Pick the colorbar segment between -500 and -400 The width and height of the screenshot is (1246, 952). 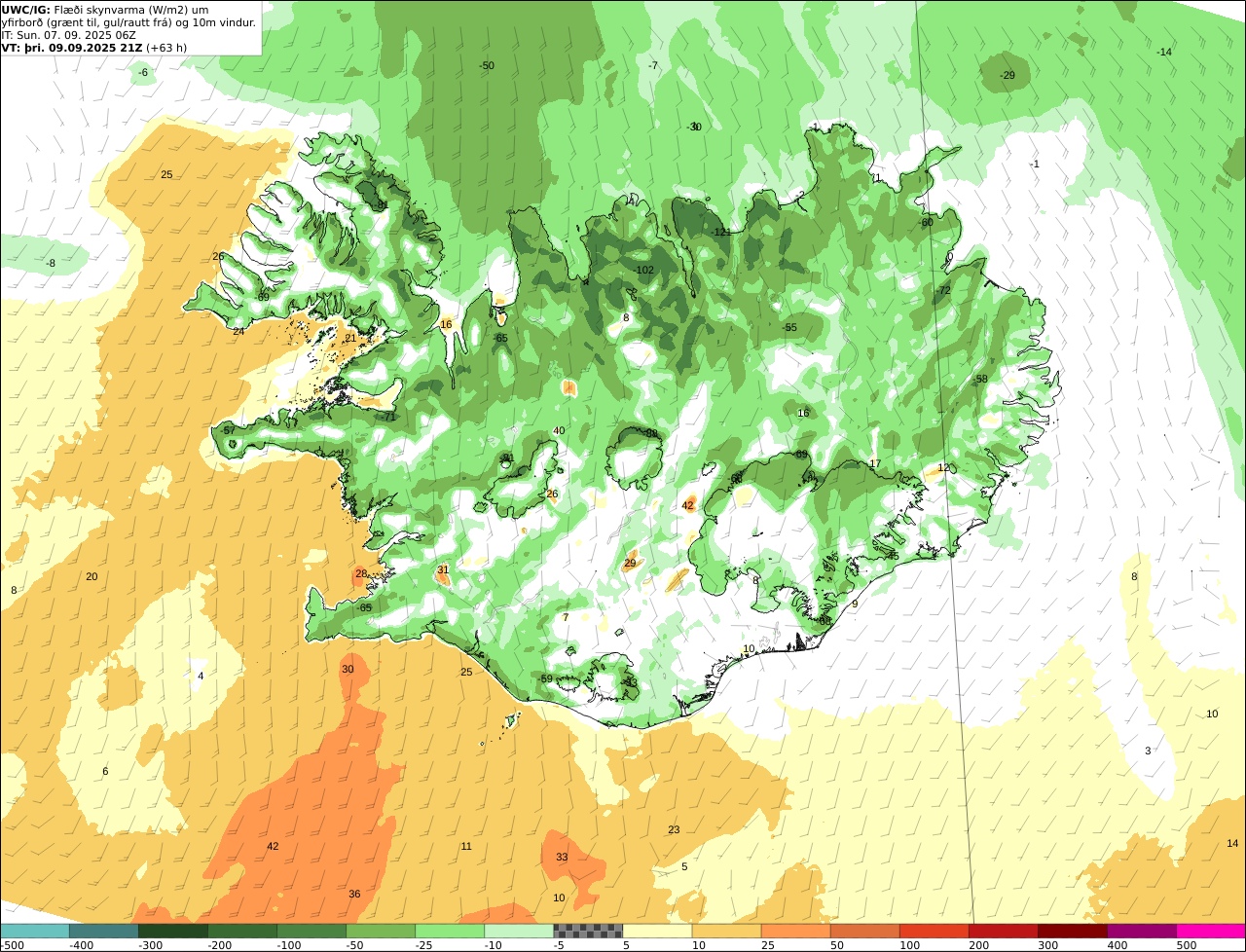coord(34,932)
